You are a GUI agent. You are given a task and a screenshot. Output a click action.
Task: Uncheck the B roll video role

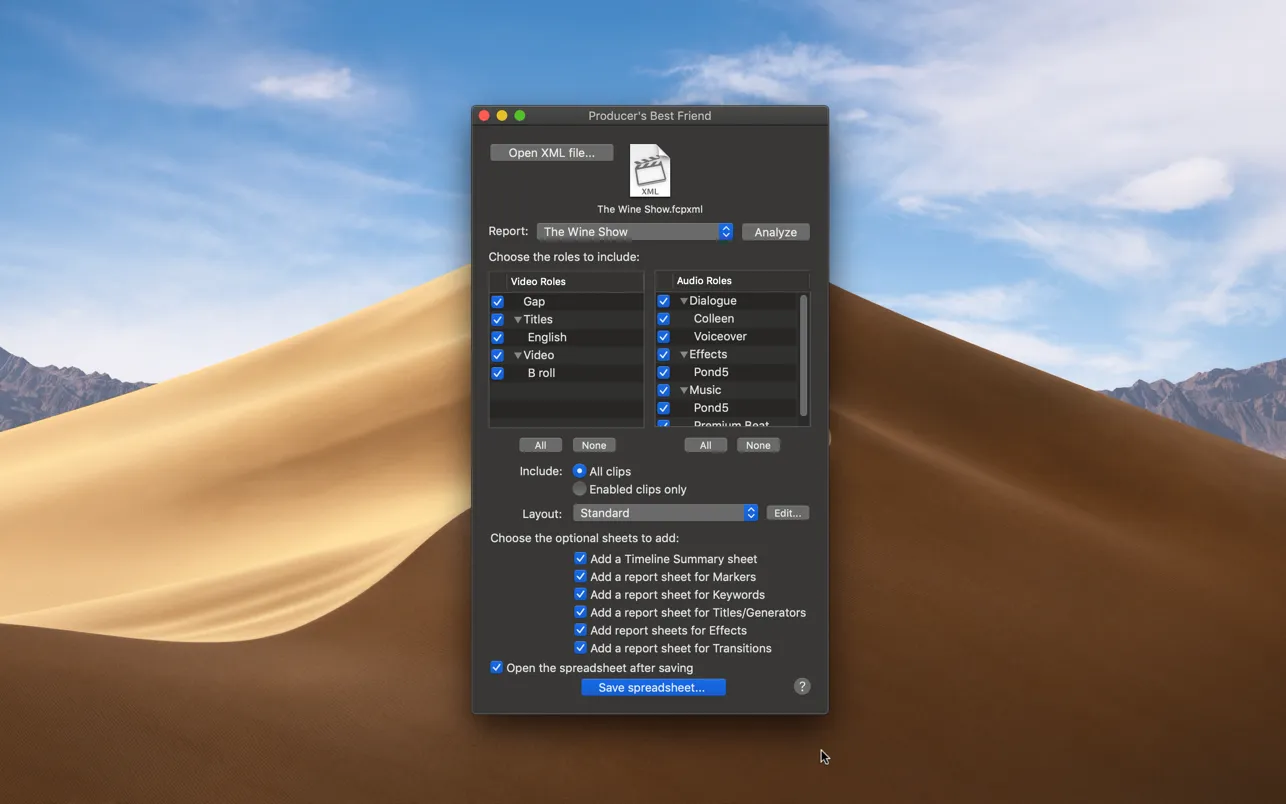point(497,372)
